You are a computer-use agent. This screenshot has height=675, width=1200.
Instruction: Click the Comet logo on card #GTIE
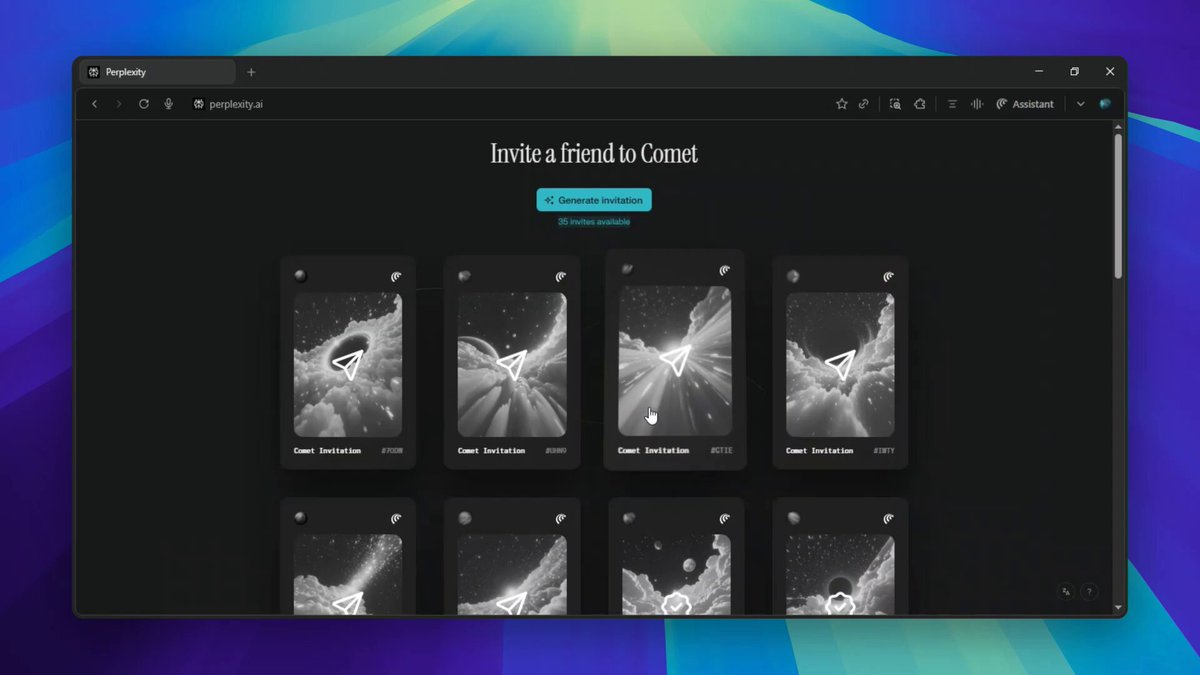coord(725,270)
